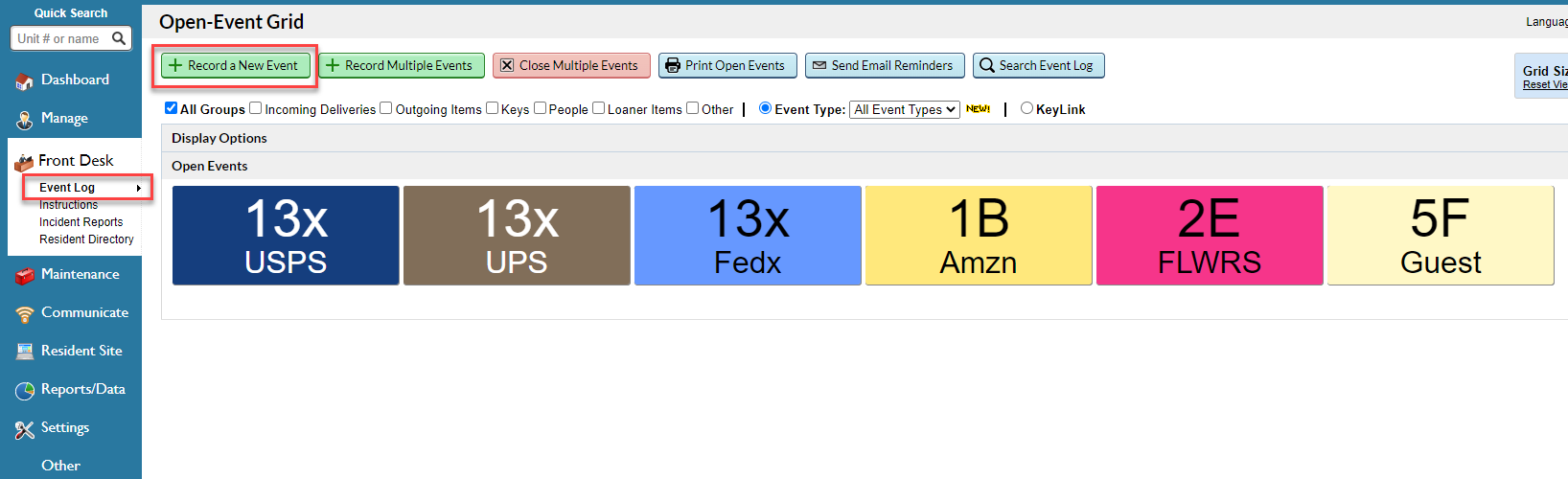
Task: Open the 1B Amzn yellow tile
Action: pos(979,236)
